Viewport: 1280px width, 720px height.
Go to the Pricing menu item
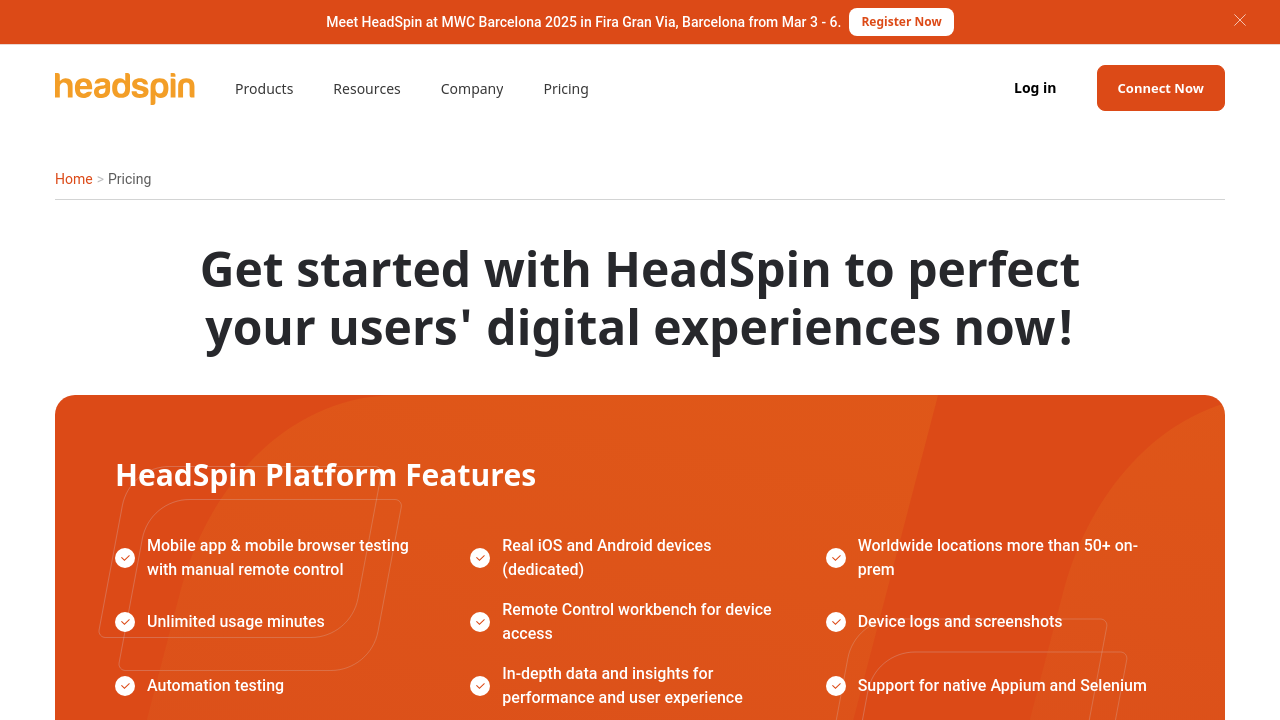click(566, 89)
